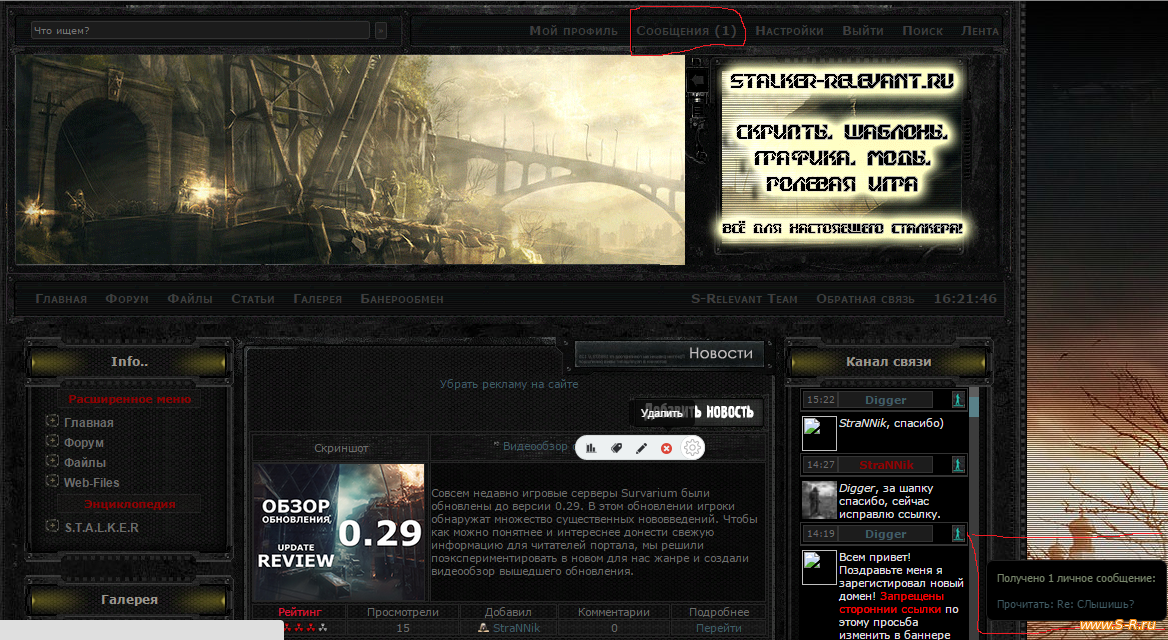The image size is (1168, 640).
Task: Click the Расширенное меню heading
Action: click(x=130, y=399)
